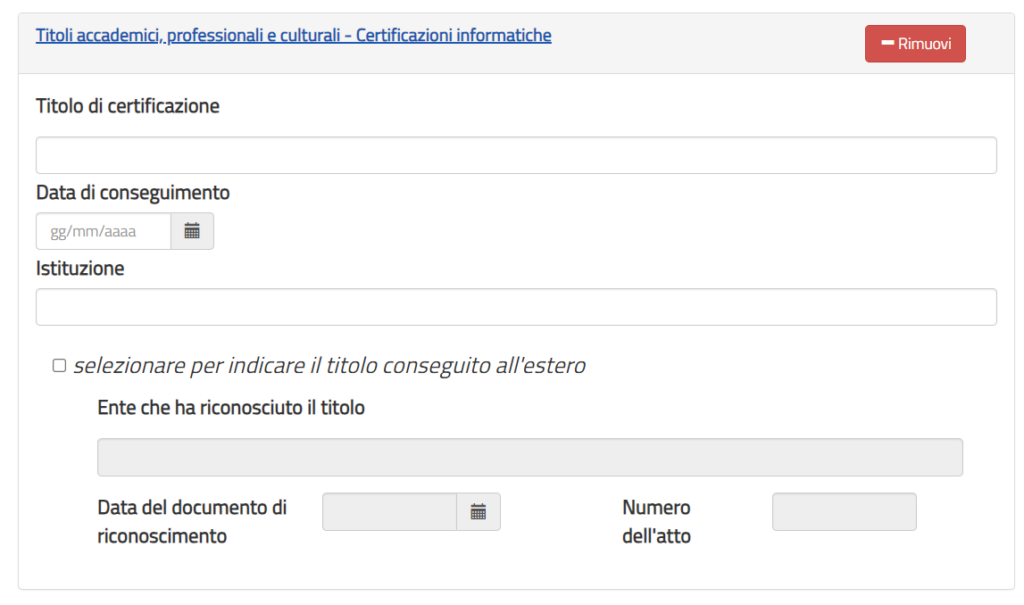1024x605 pixels.
Task: Click the 'Istituzione' label text
Action: [x=80, y=268]
